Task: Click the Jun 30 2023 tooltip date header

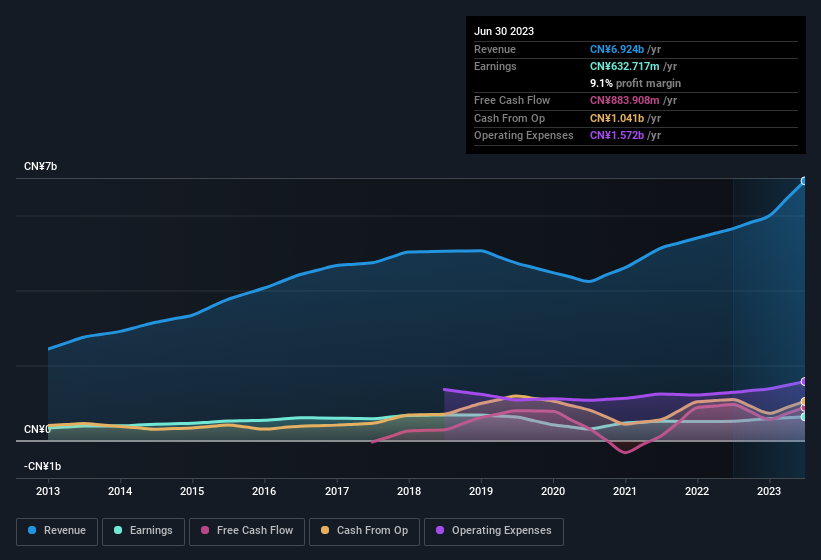Action: [504, 31]
